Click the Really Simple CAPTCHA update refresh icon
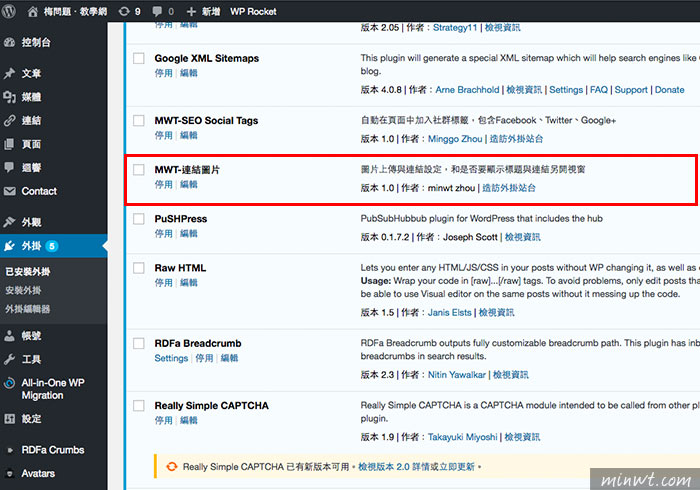The width and height of the screenshot is (700, 490). point(172,467)
